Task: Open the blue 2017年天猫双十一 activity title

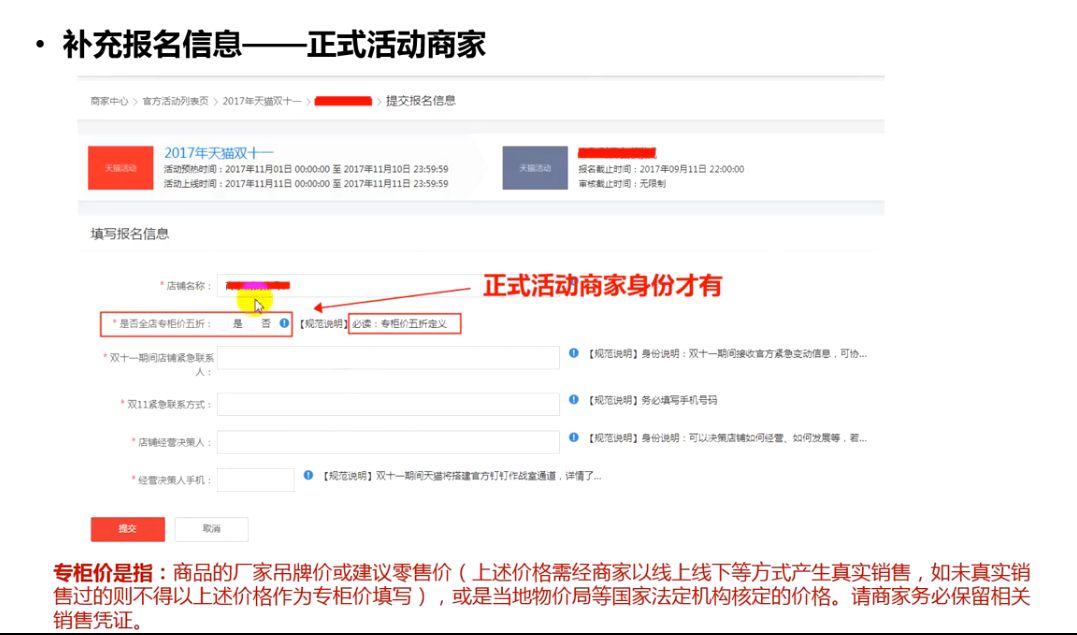Action: tap(218, 153)
